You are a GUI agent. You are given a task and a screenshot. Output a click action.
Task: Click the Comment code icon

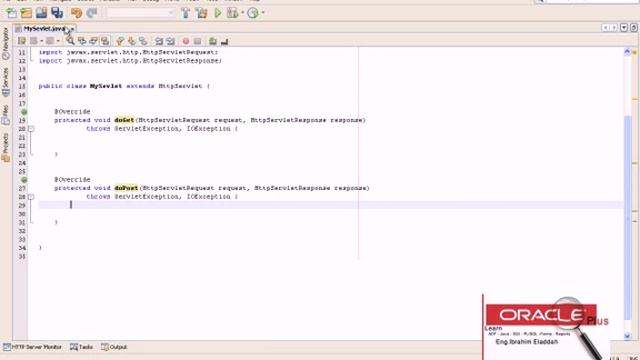(213, 41)
